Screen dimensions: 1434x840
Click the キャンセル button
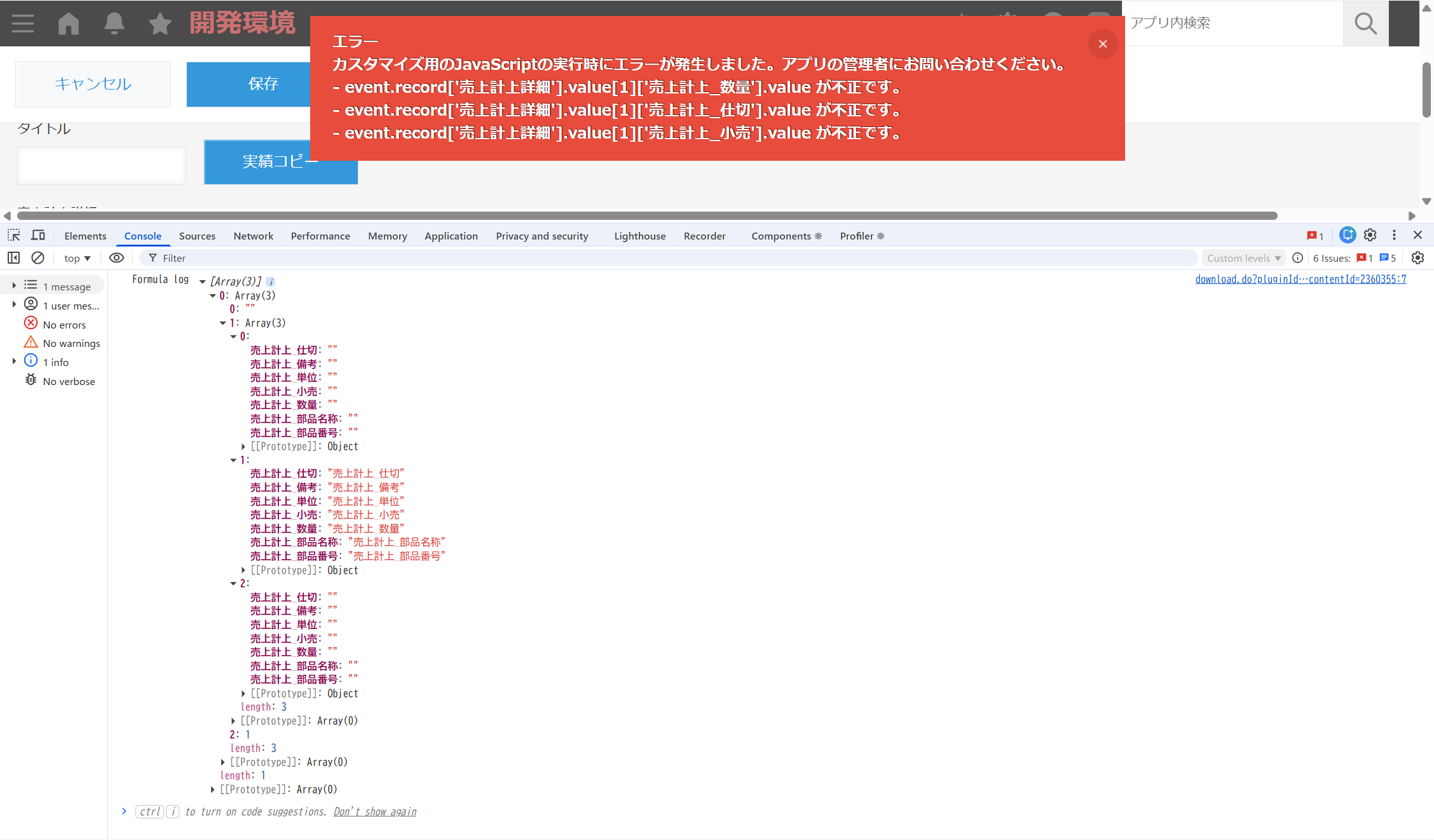(x=93, y=84)
